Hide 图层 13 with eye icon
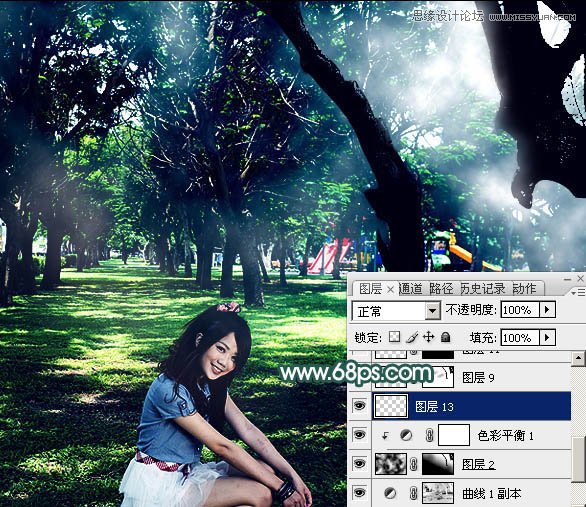 [359, 406]
